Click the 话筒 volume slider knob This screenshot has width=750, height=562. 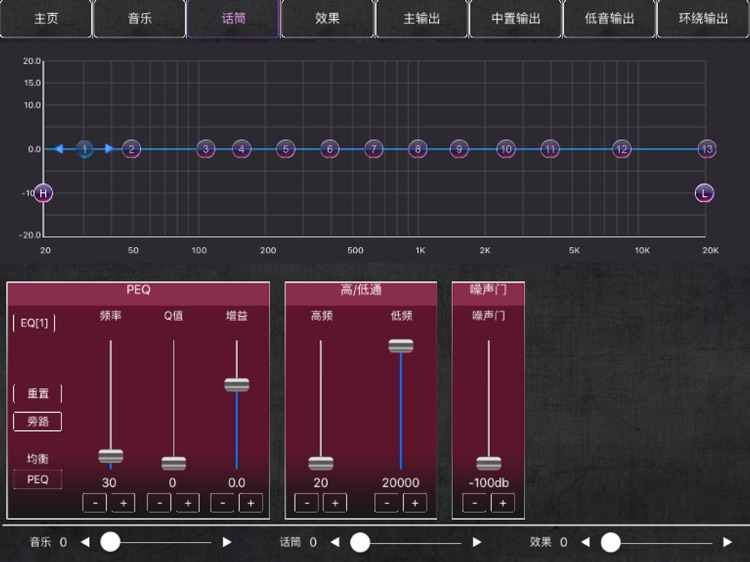click(360, 542)
